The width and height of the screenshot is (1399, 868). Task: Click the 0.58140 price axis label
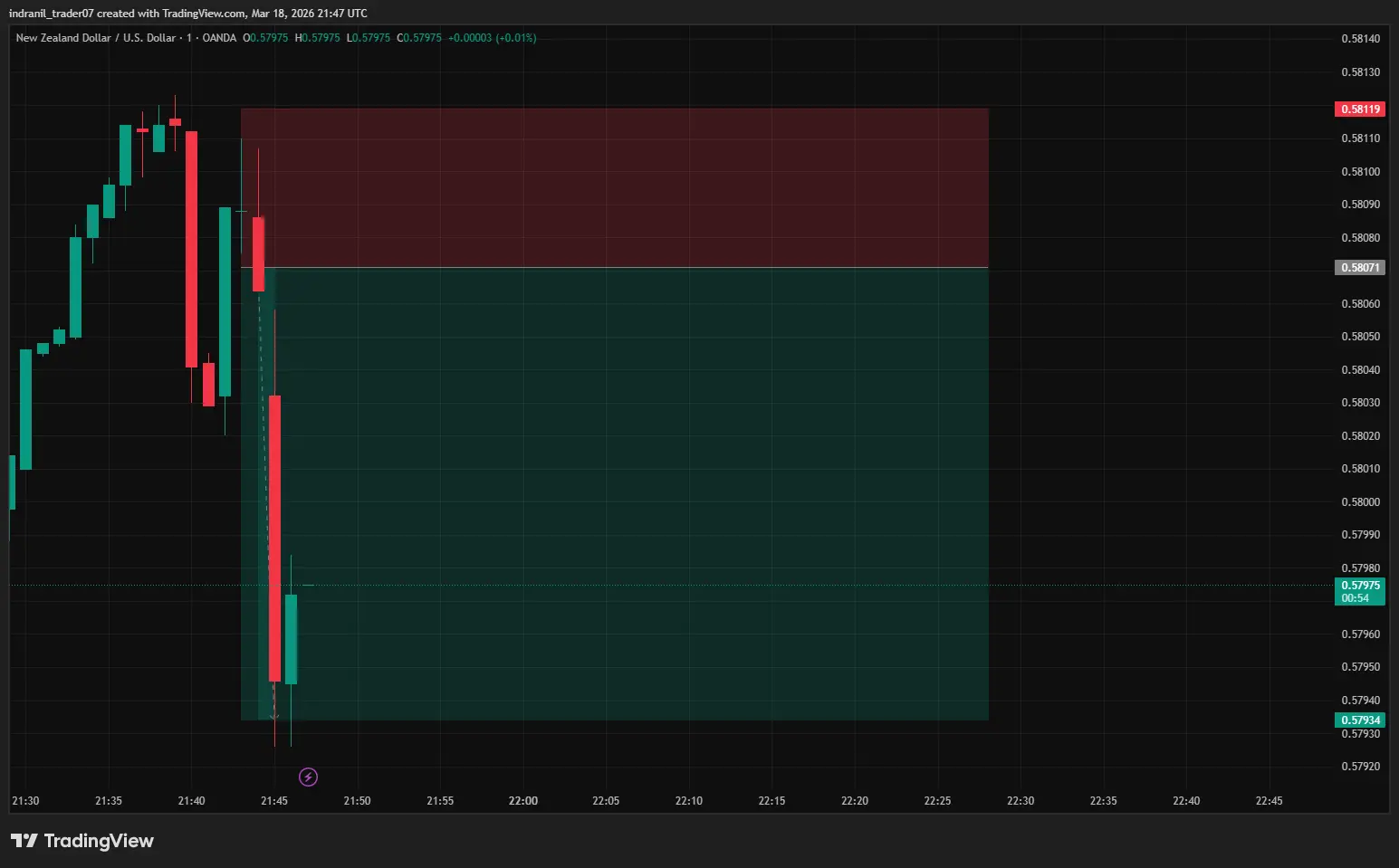[x=1360, y=39]
